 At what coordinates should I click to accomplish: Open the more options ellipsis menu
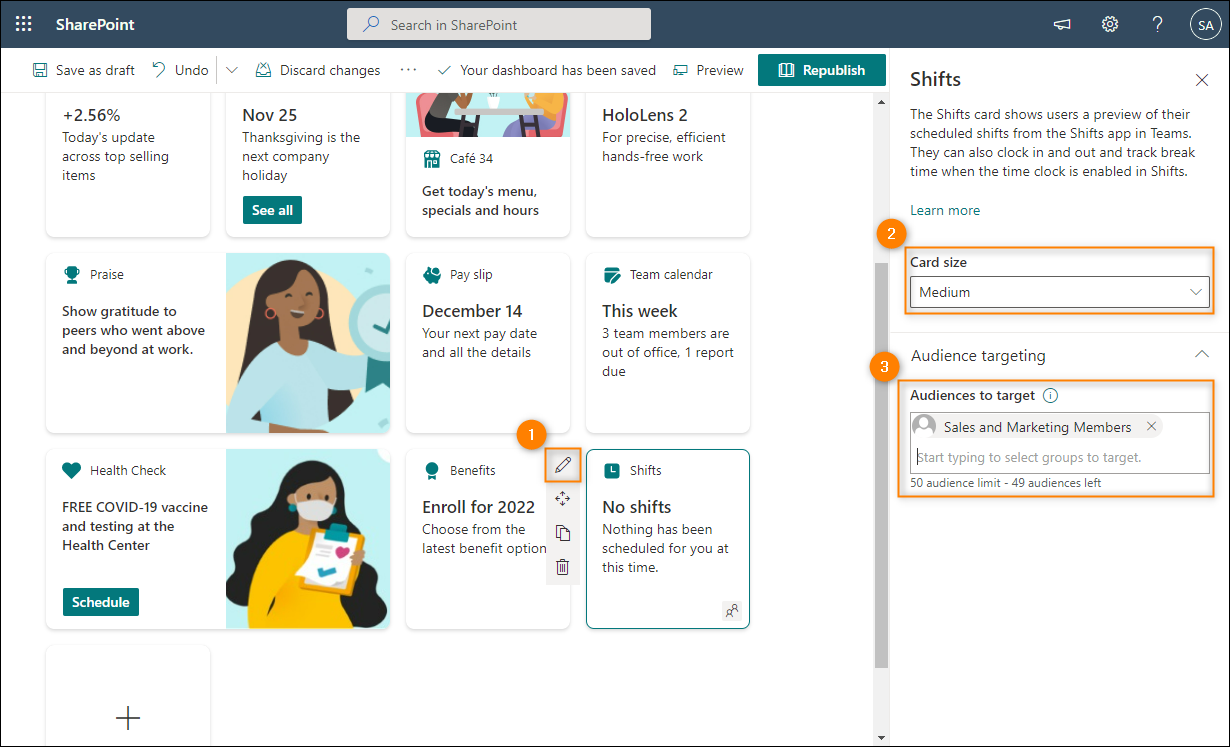408,70
